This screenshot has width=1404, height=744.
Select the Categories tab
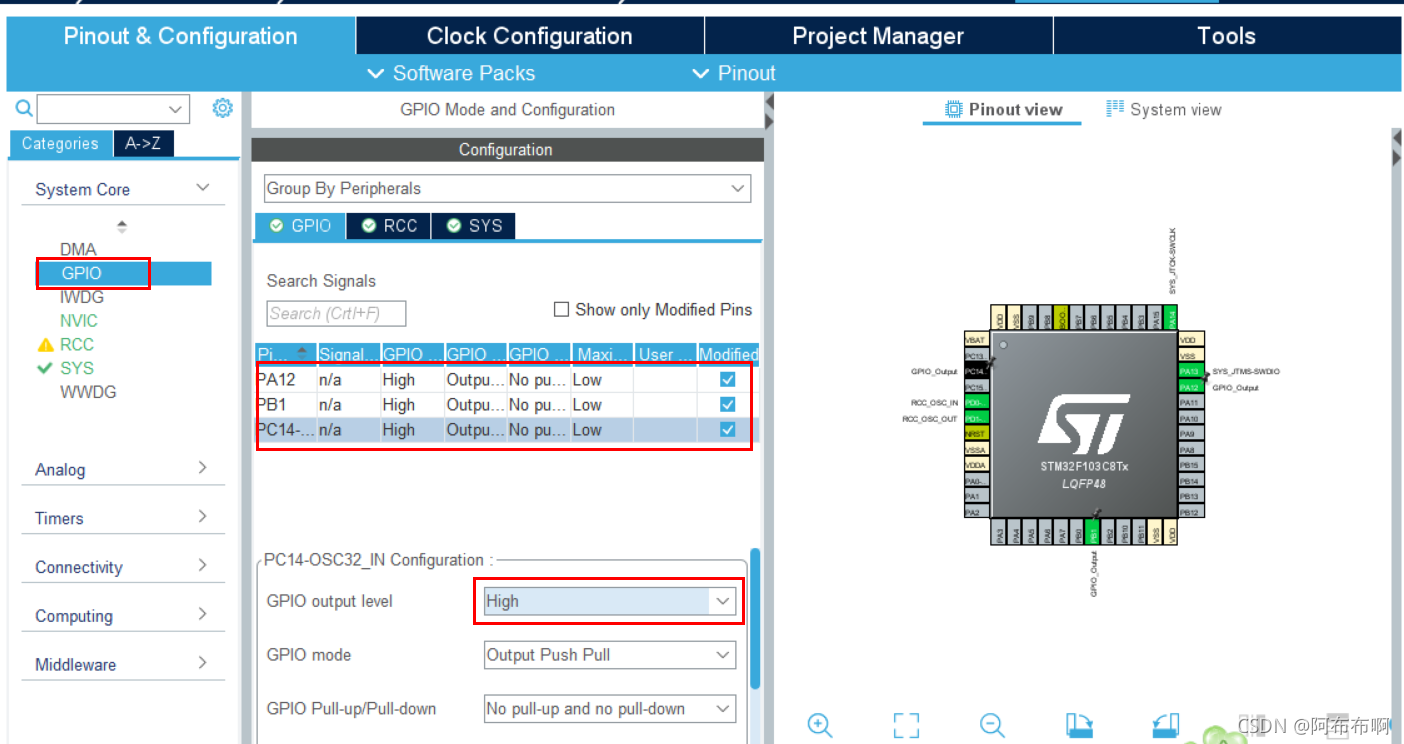(60, 143)
